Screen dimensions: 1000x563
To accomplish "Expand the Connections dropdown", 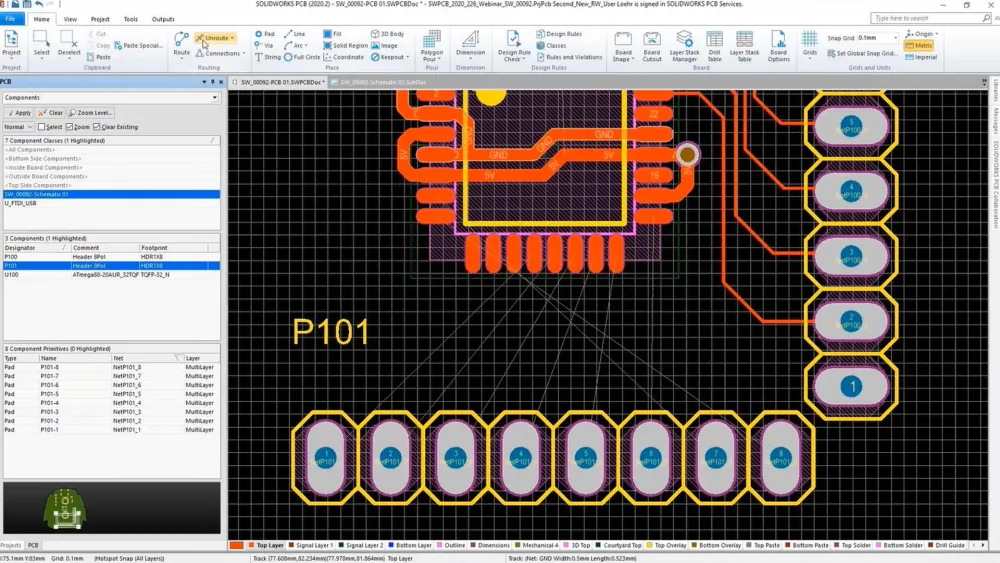I will pyautogui.click(x=244, y=53).
